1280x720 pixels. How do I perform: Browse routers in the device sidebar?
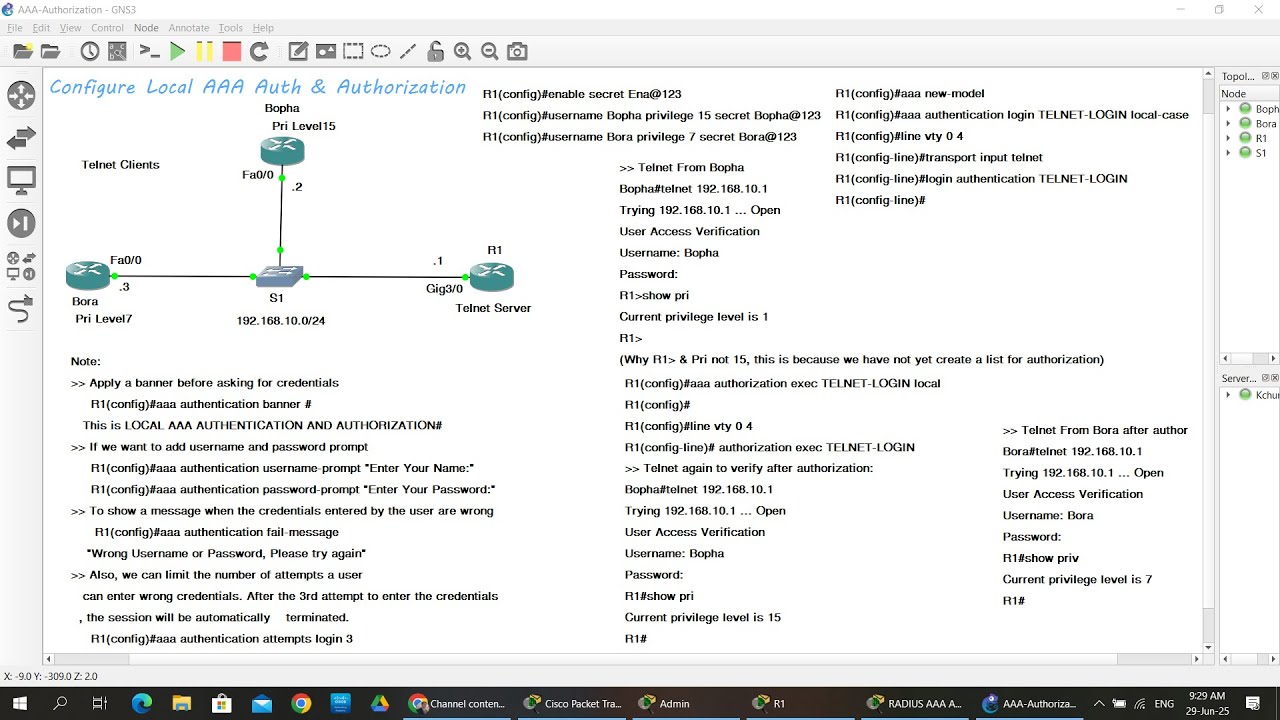coord(21,95)
